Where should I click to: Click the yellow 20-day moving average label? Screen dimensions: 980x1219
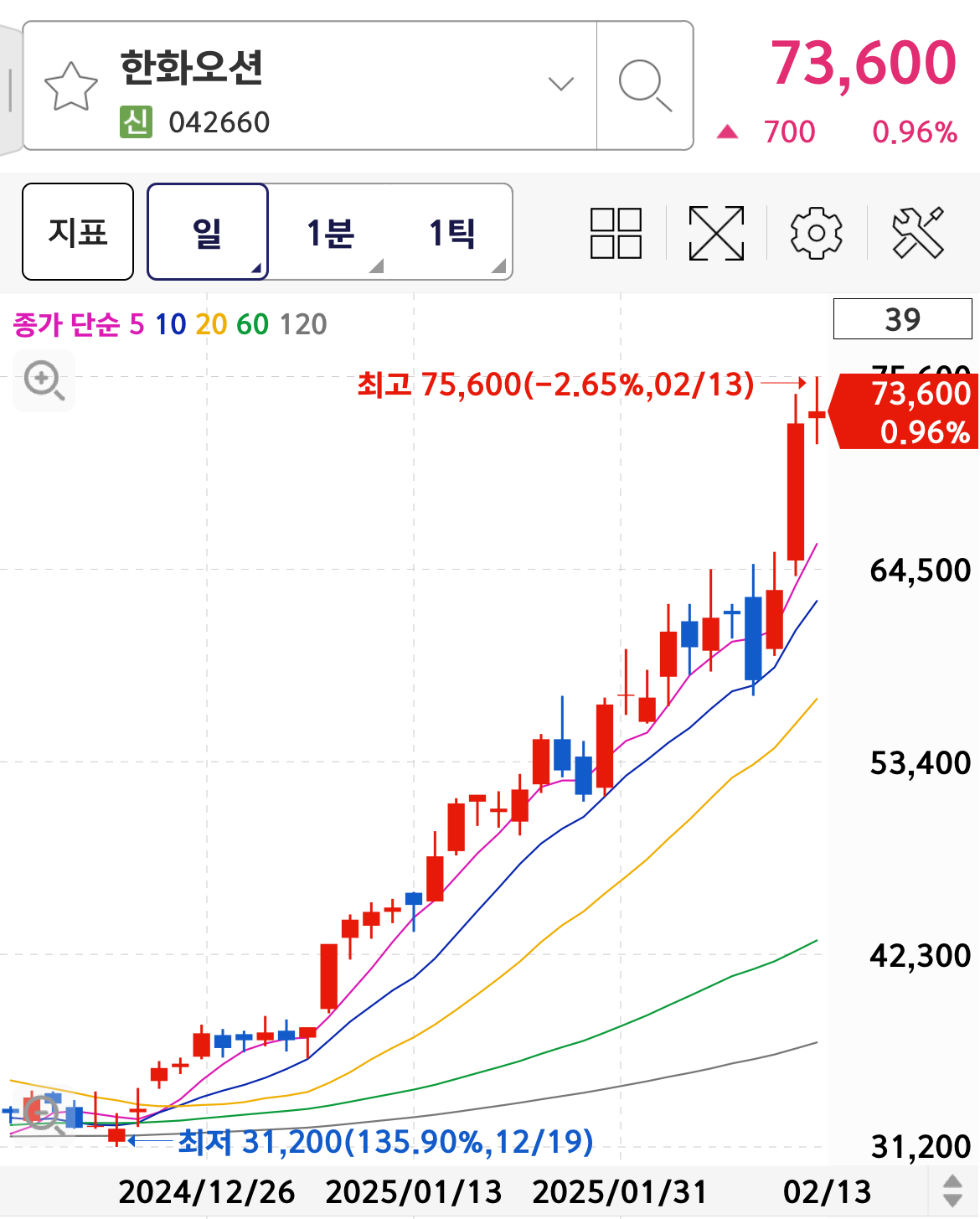(211, 324)
